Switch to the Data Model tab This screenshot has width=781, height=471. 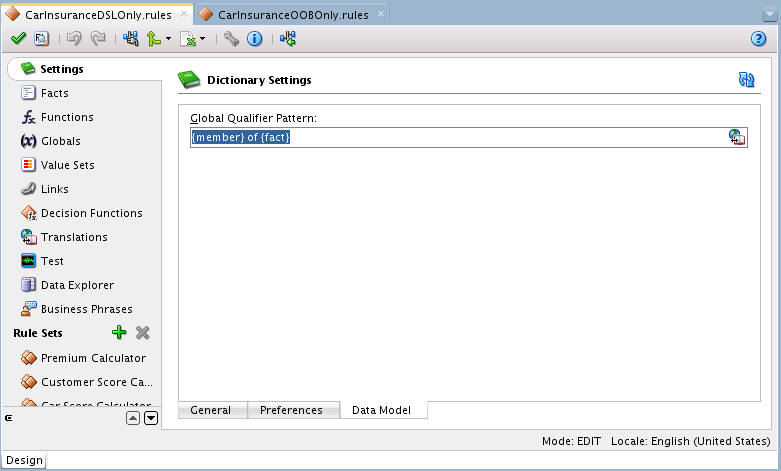point(382,410)
